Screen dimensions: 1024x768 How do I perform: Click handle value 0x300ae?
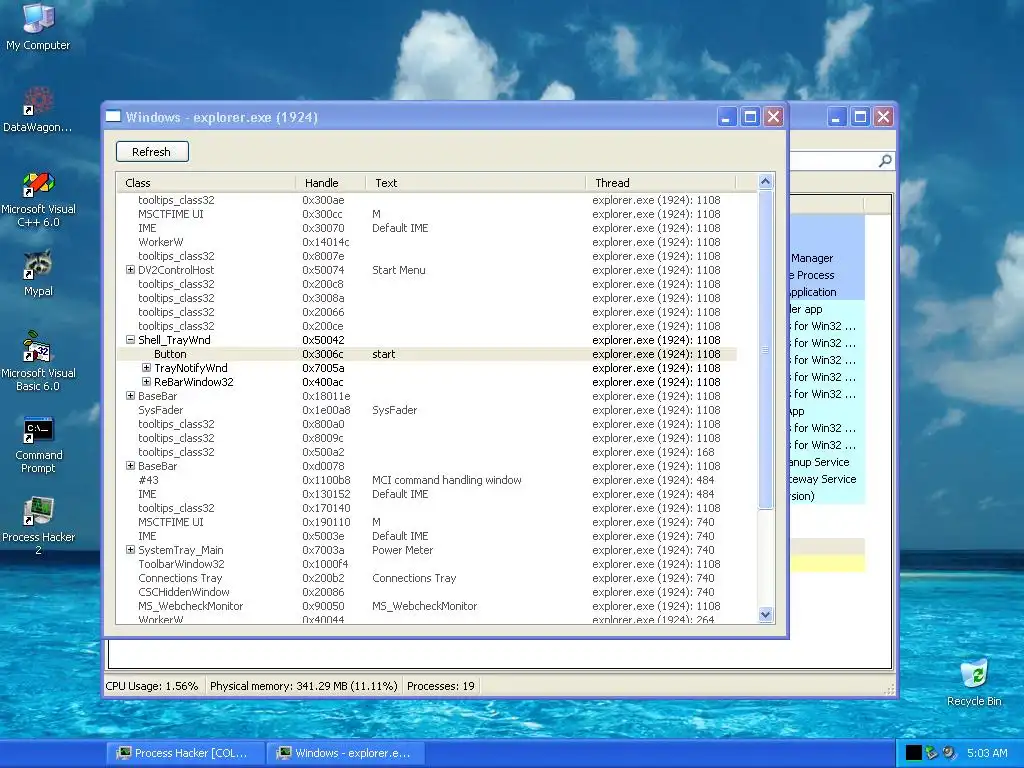pos(323,200)
